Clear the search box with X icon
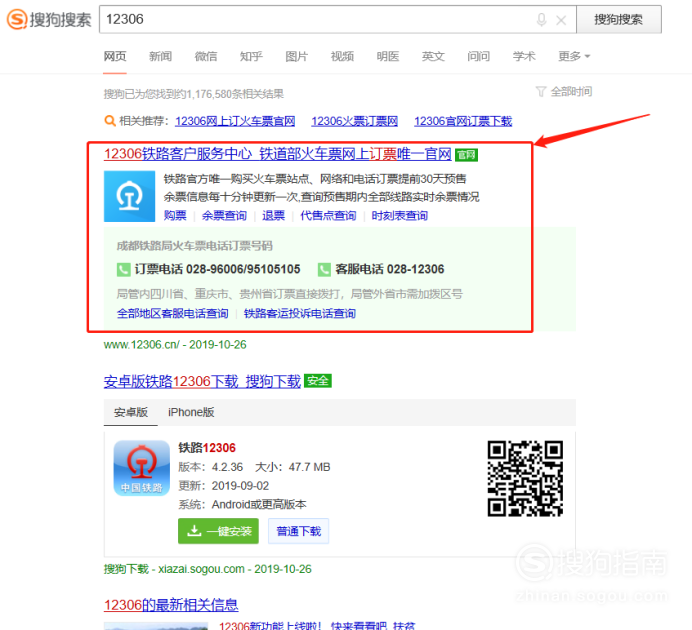The image size is (692, 630). pyautogui.click(x=561, y=20)
